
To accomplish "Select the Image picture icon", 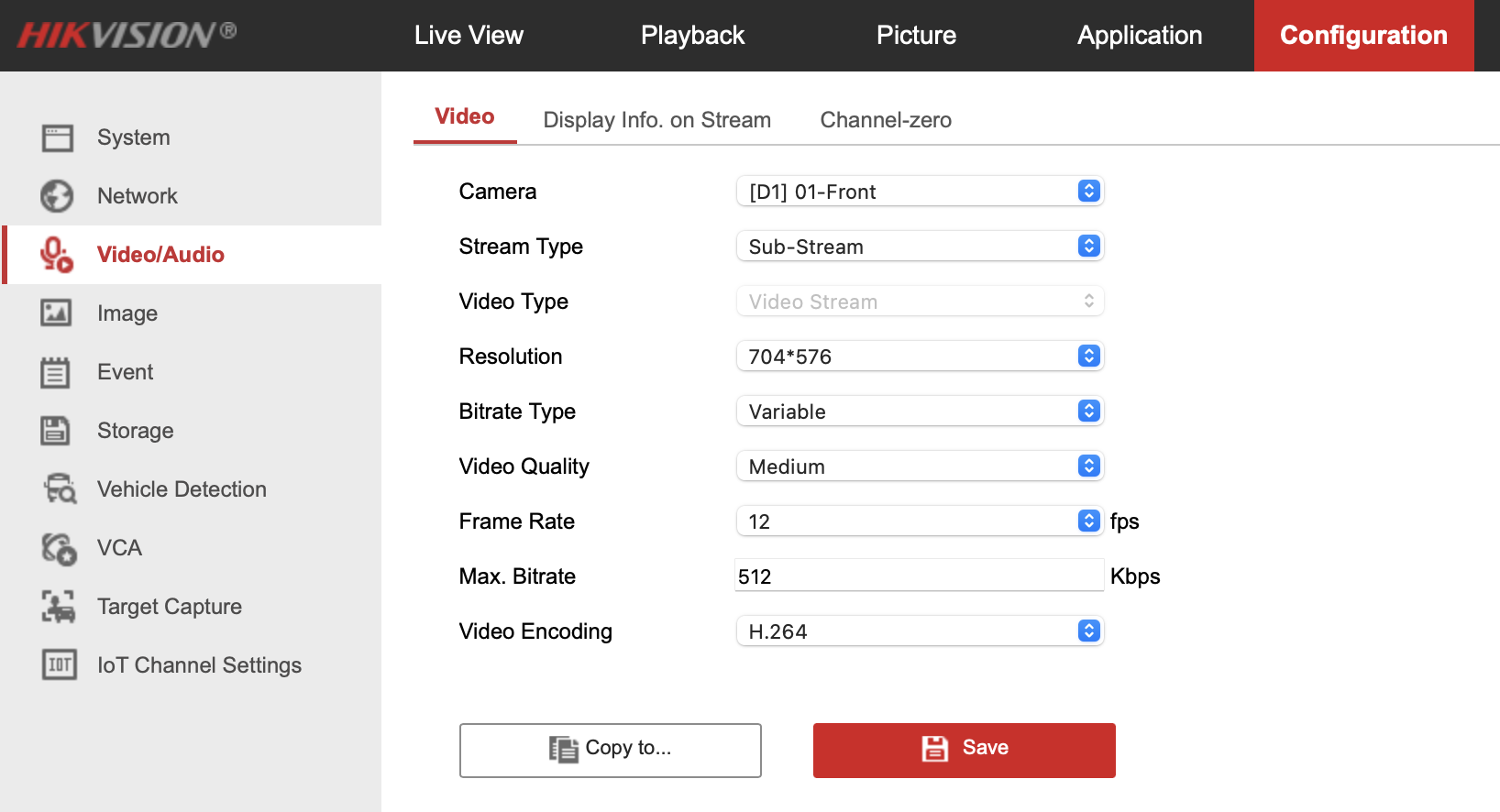I will [x=57, y=313].
